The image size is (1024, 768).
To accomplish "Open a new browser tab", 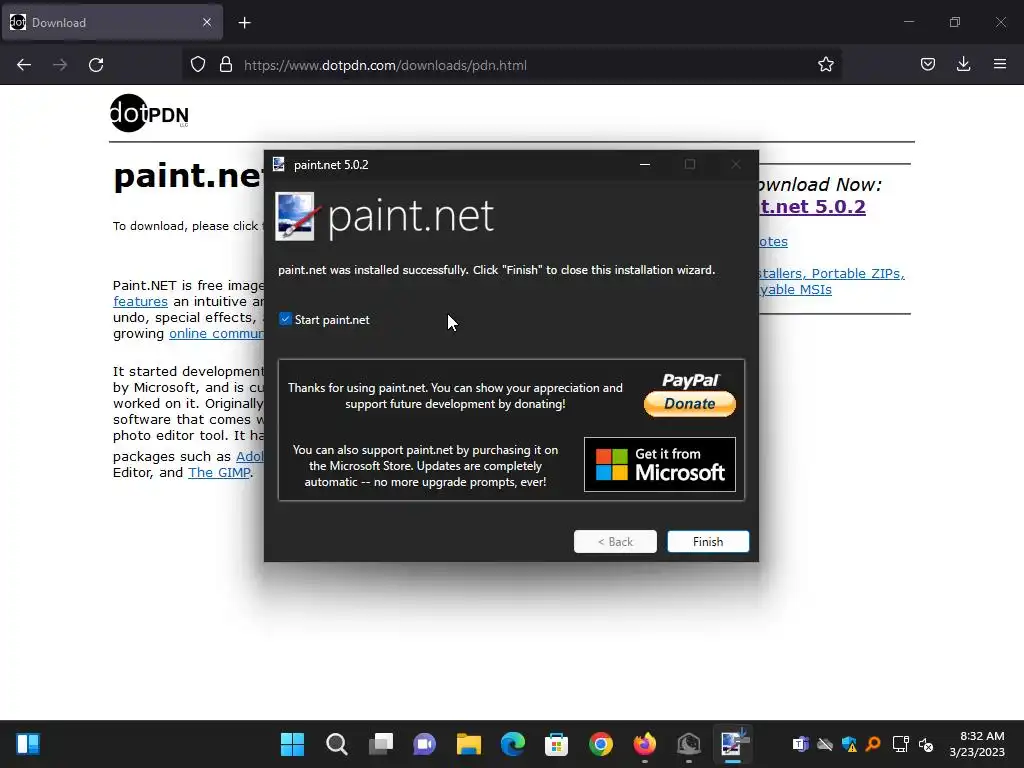I will 244,23.
